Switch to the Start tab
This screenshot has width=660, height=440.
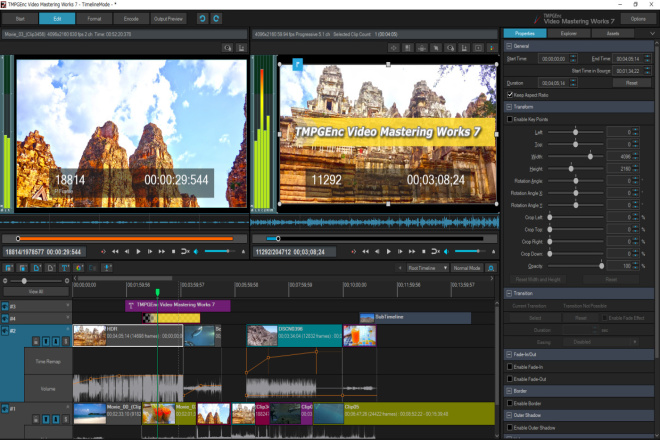point(20,19)
